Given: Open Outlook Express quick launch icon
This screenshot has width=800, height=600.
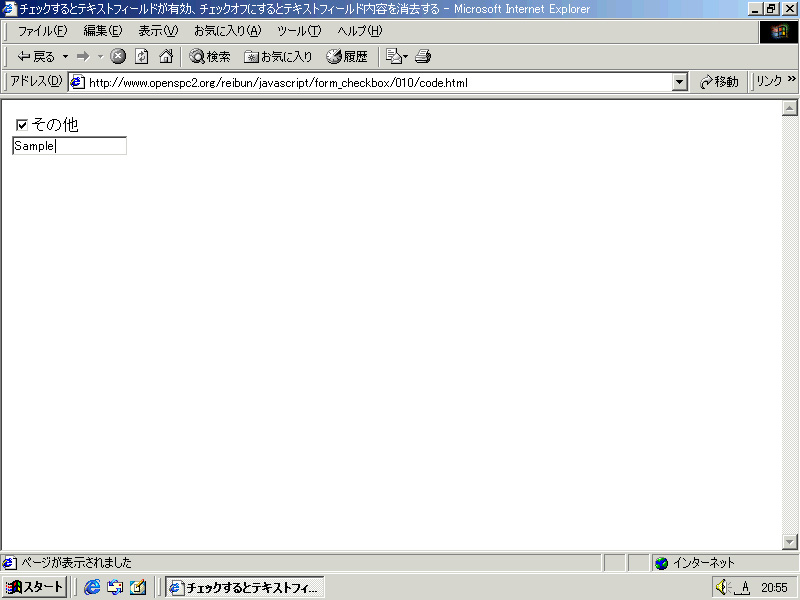Looking at the screenshot, I should tap(115, 587).
